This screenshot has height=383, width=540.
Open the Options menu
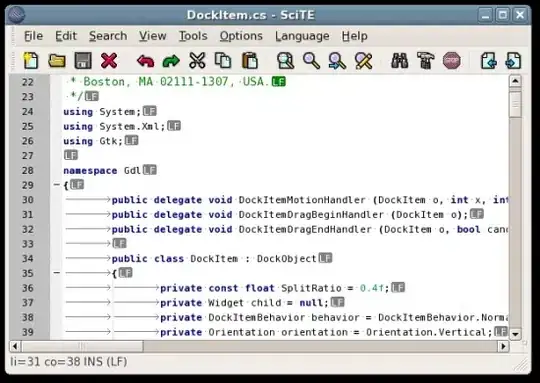tap(241, 36)
